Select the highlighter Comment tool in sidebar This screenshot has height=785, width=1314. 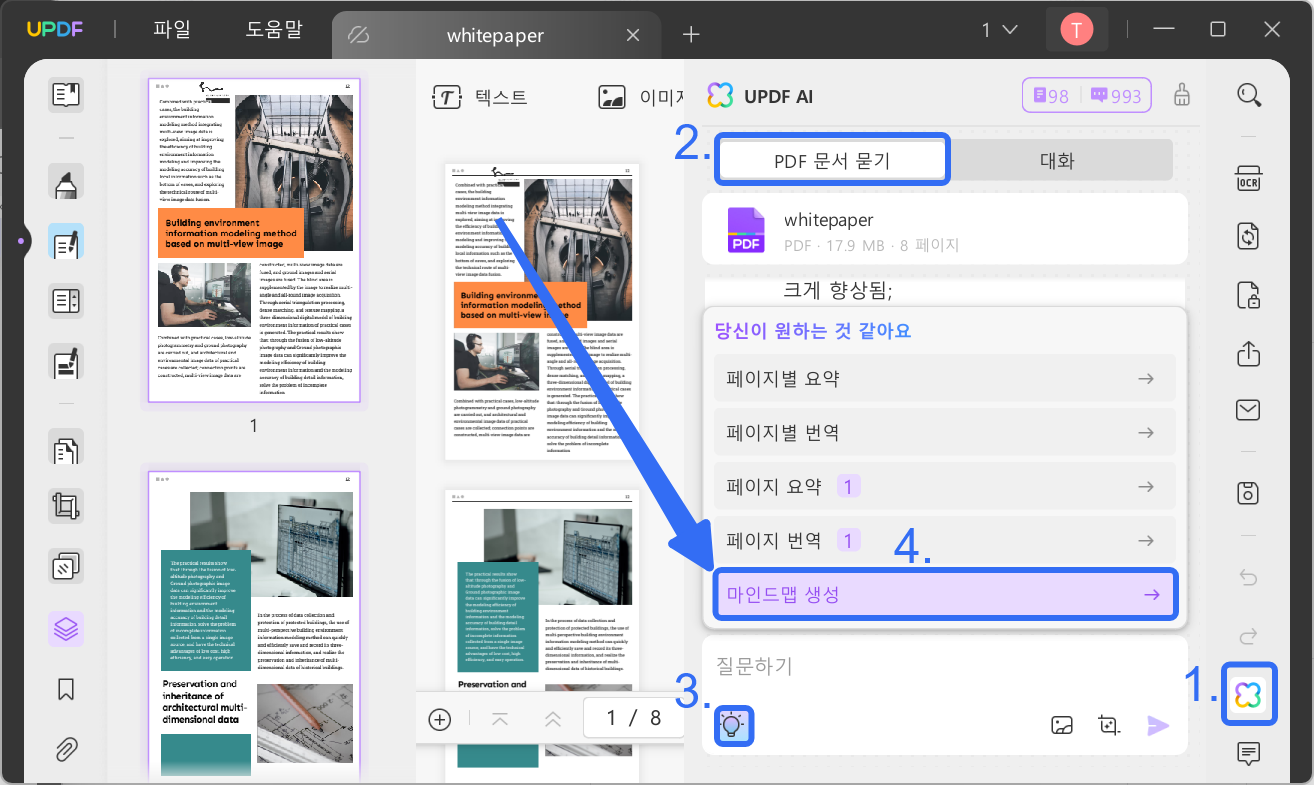pyautogui.click(x=66, y=183)
